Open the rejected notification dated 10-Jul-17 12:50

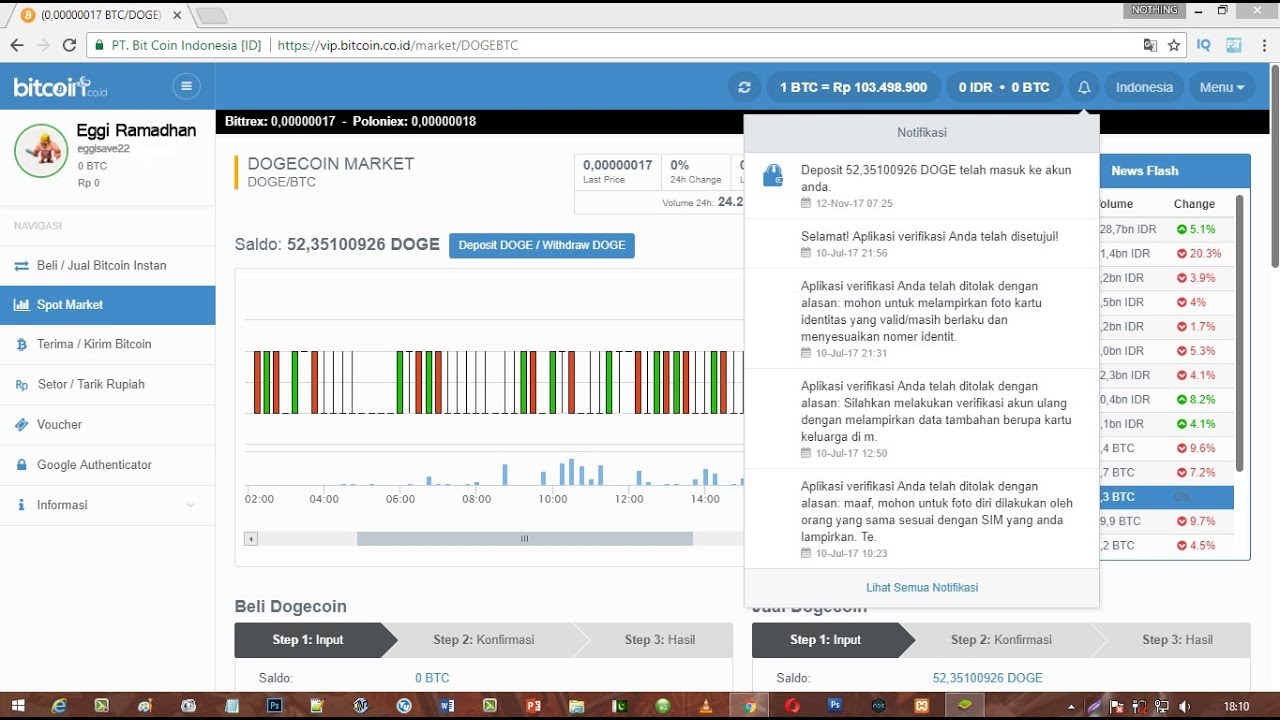(x=921, y=419)
